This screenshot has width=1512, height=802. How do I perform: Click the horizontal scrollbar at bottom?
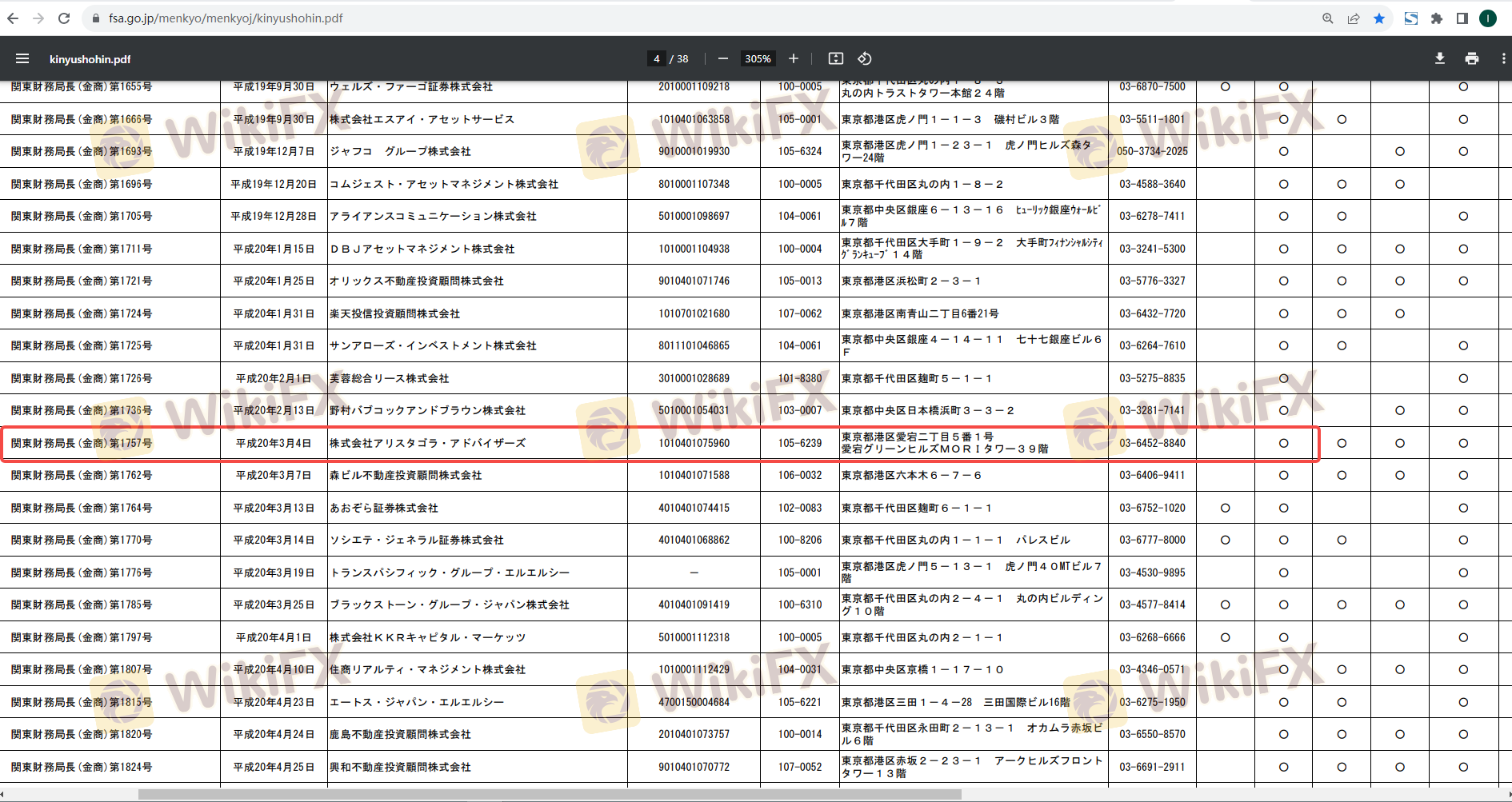(550, 794)
